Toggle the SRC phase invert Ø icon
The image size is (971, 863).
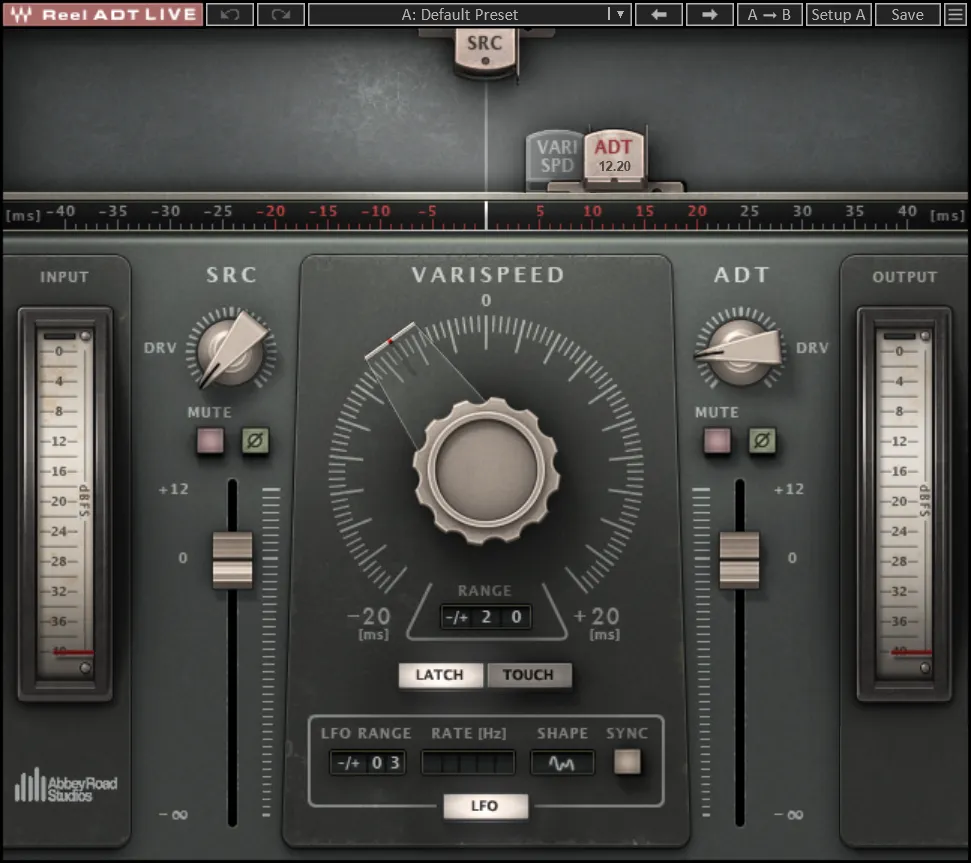click(x=253, y=441)
